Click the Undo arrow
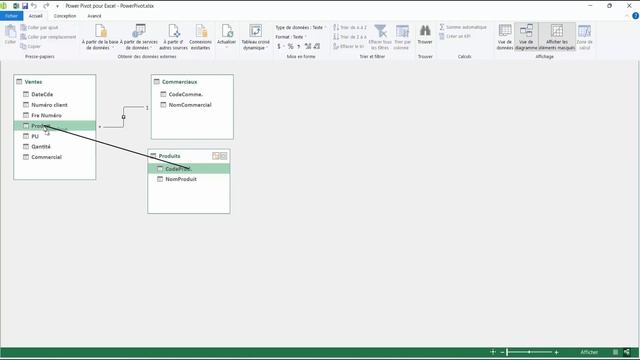The image size is (640, 360). point(34,6)
